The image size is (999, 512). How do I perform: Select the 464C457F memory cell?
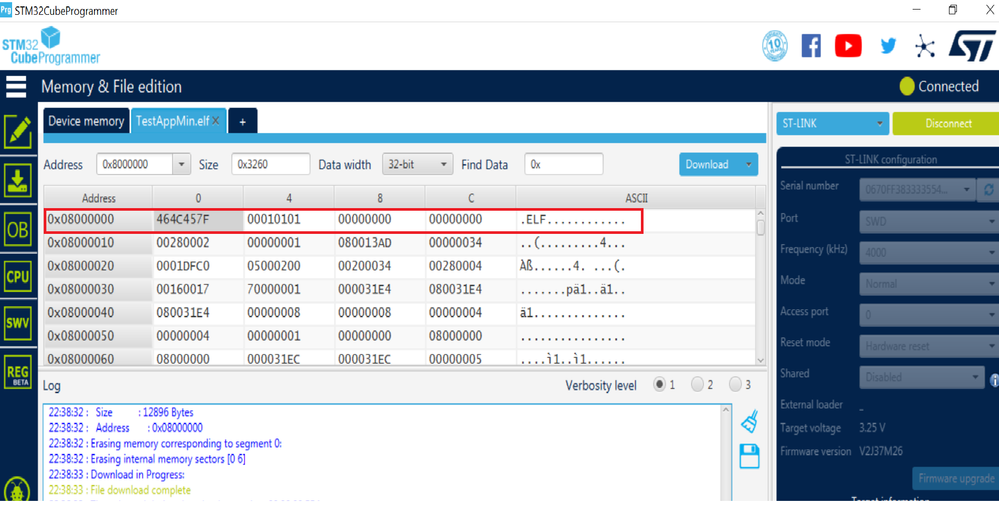click(198, 220)
